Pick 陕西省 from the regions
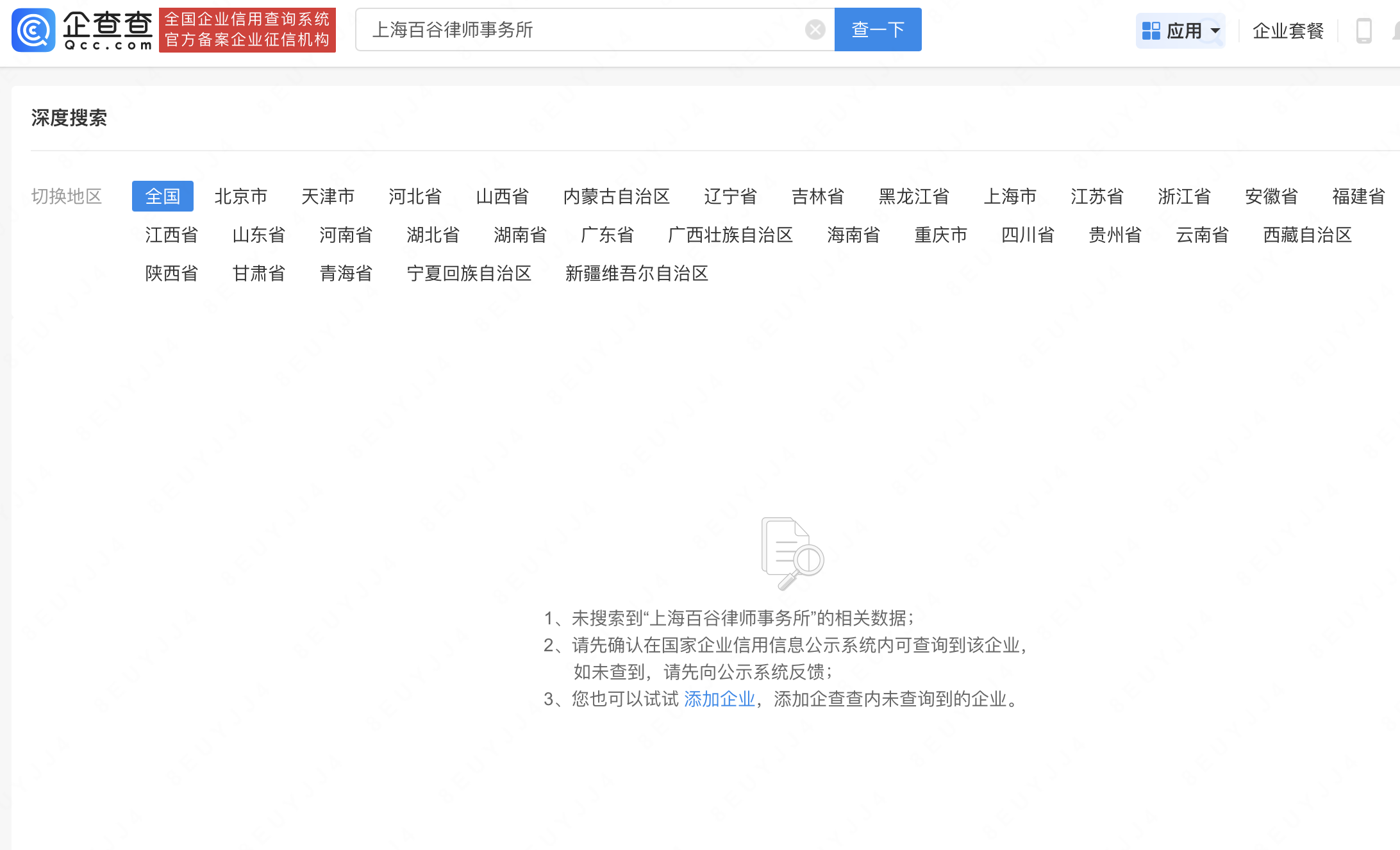Viewport: 1400px width, 850px height. point(172,273)
